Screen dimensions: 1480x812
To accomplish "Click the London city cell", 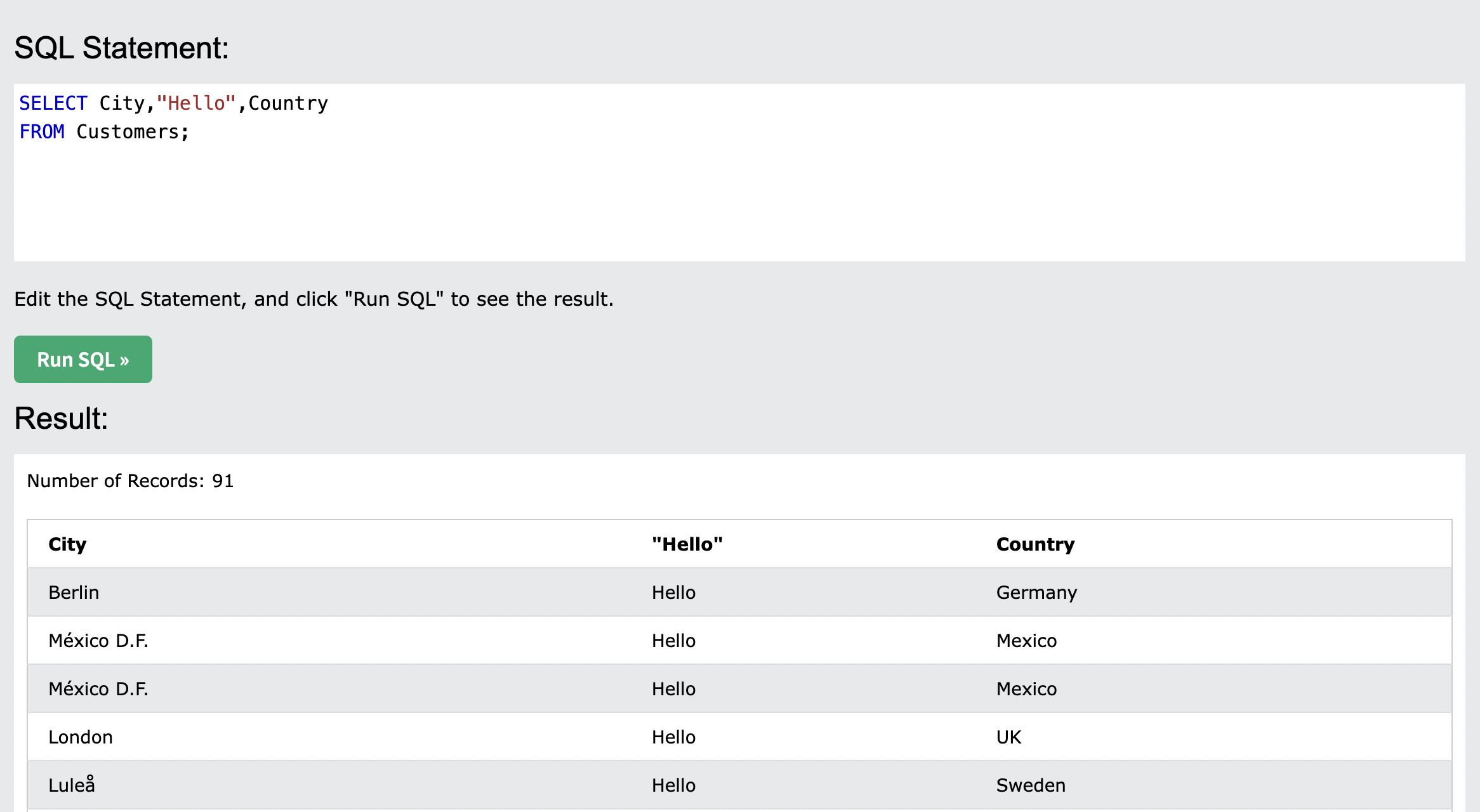I will (x=81, y=737).
